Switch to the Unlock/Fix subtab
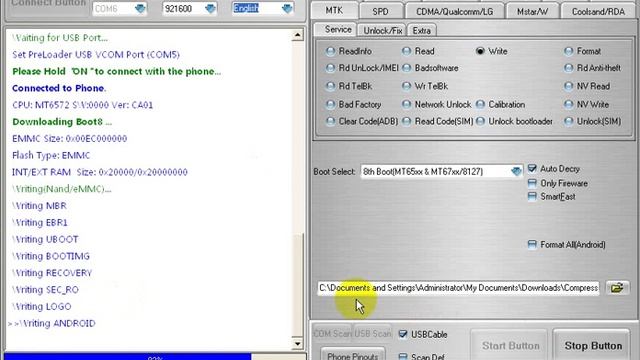The image size is (640, 360). point(383,30)
